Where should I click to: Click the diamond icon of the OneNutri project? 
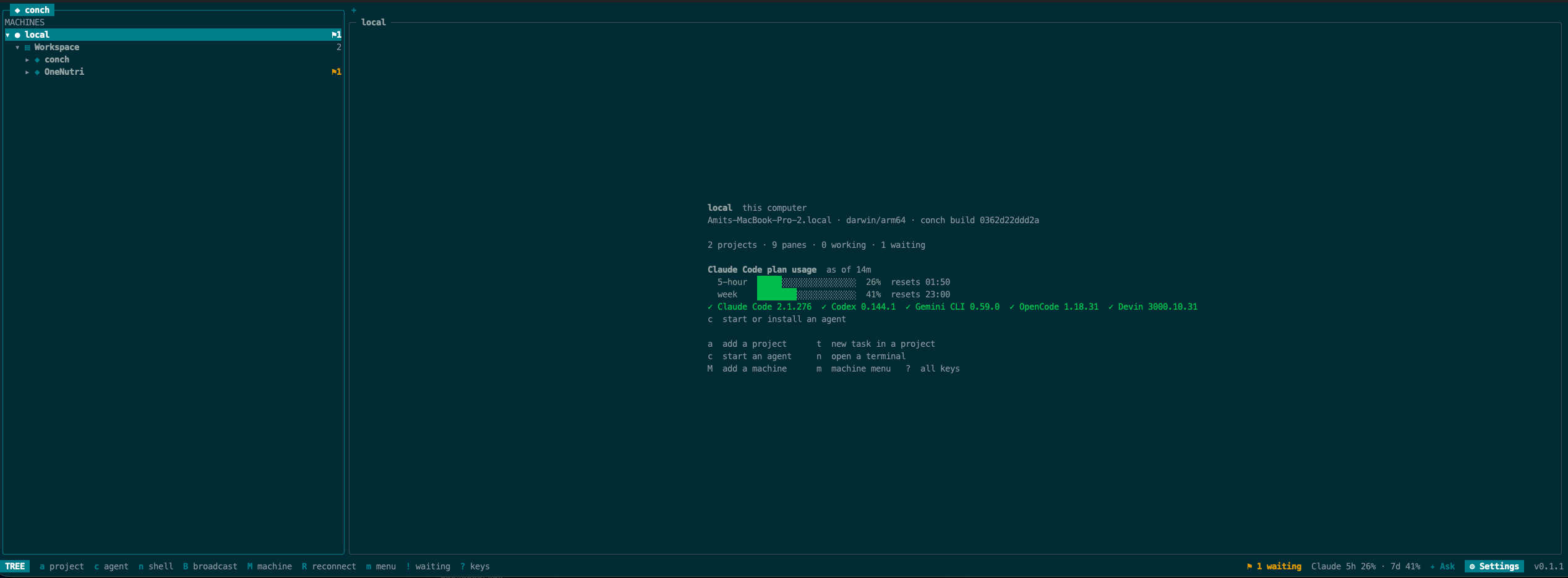click(x=37, y=72)
